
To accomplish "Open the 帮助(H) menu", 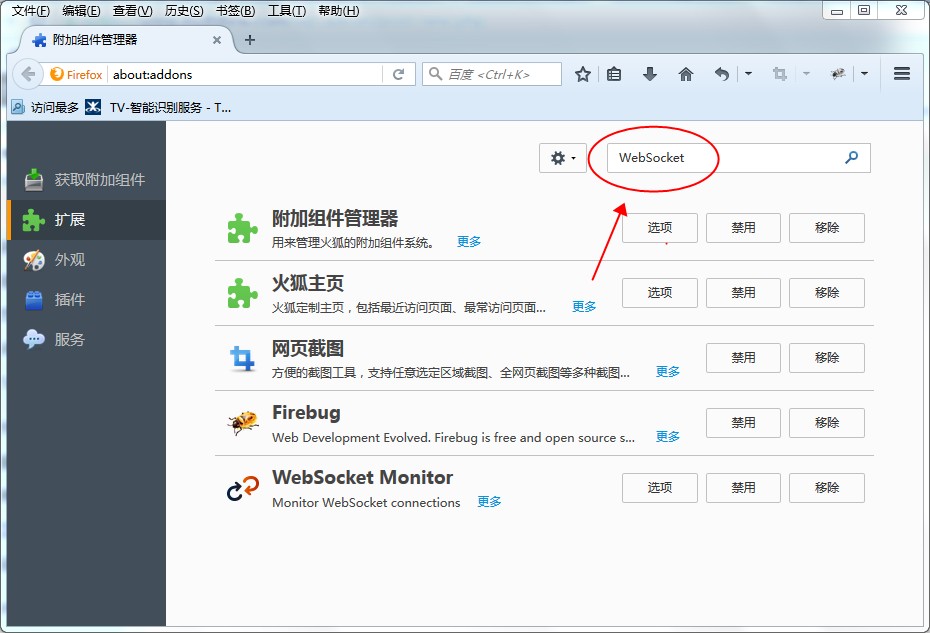I will coord(338,11).
